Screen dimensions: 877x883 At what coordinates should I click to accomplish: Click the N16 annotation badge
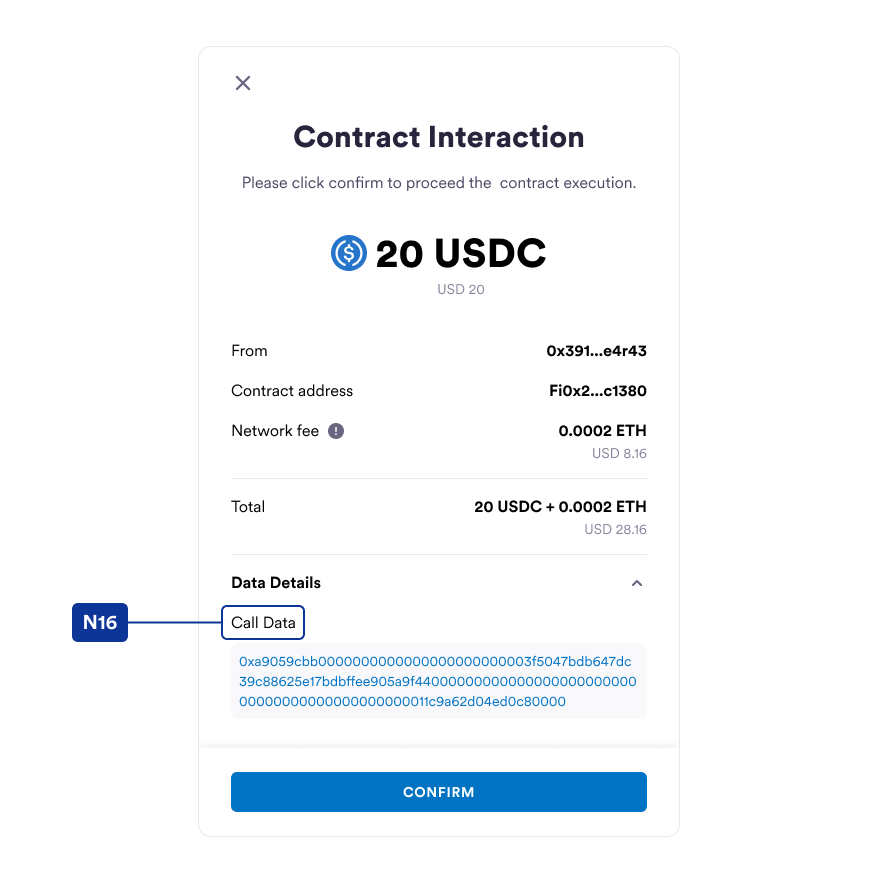[100, 623]
